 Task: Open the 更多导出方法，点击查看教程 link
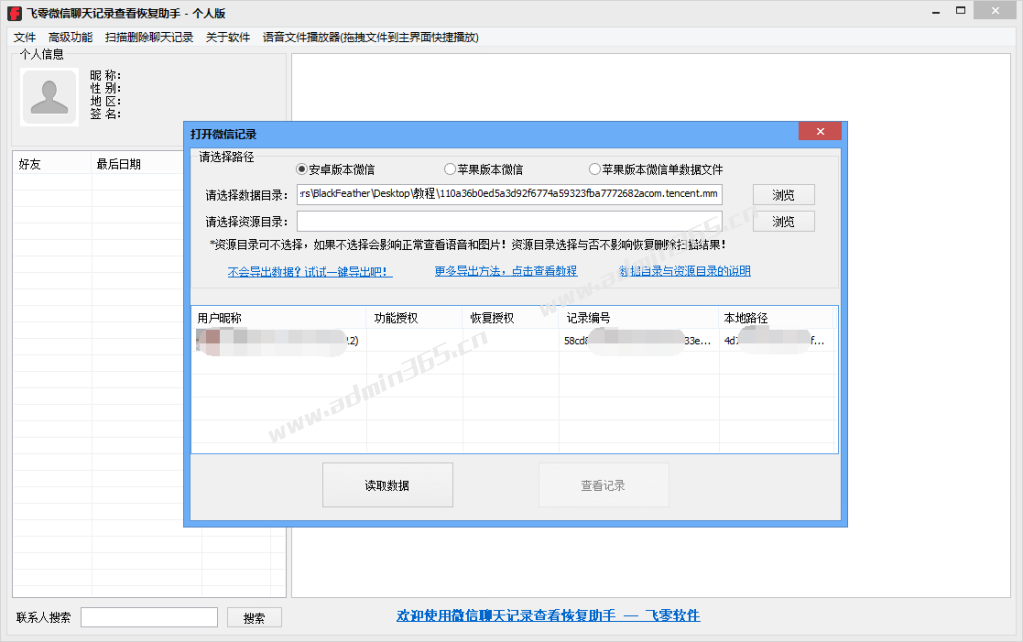pyautogui.click(x=506, y=271)
